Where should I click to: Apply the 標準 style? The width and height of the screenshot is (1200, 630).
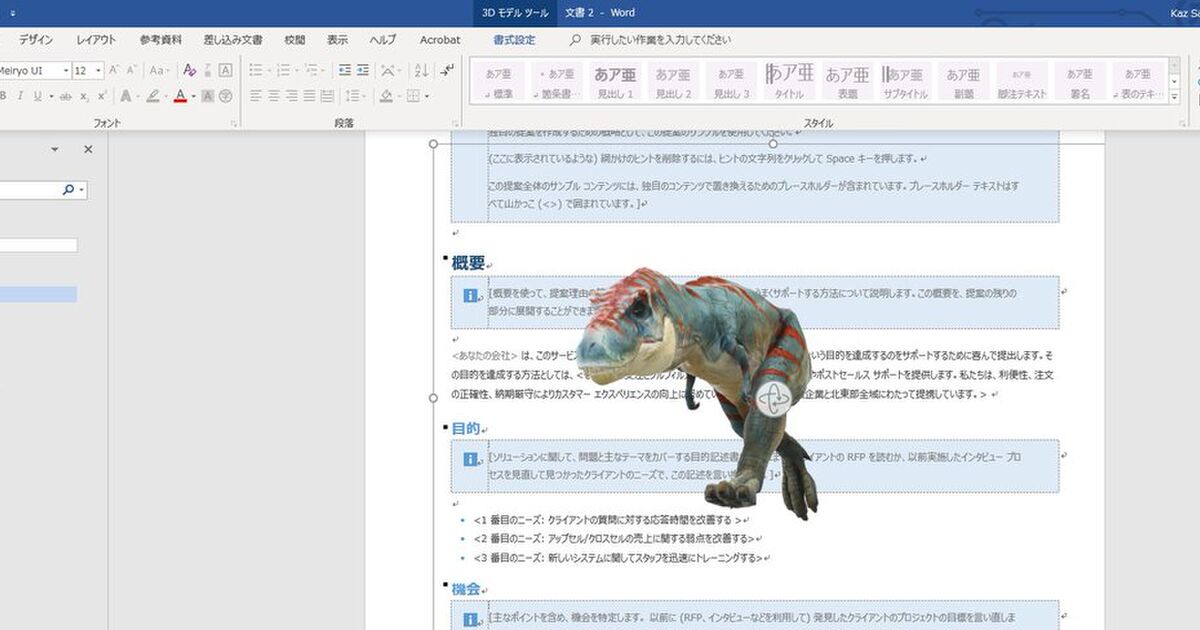tap(499, 82)
